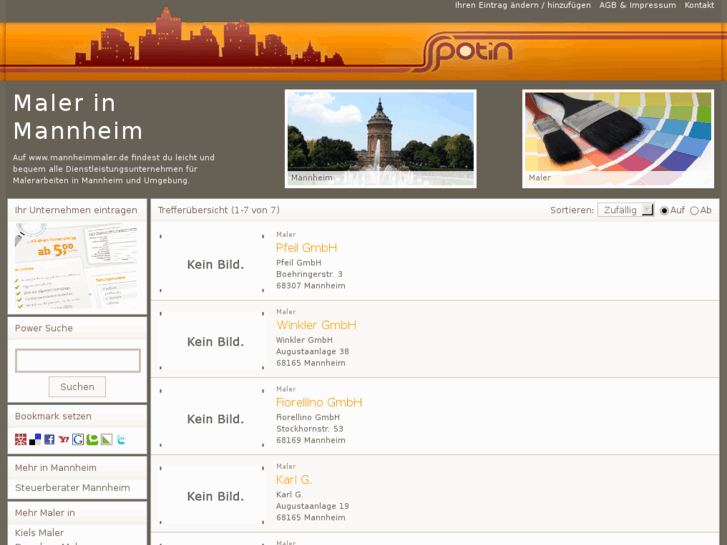Click the Spotin logo in banner
727x545 pixels.
pyautogui.click(x=466, y=52)
